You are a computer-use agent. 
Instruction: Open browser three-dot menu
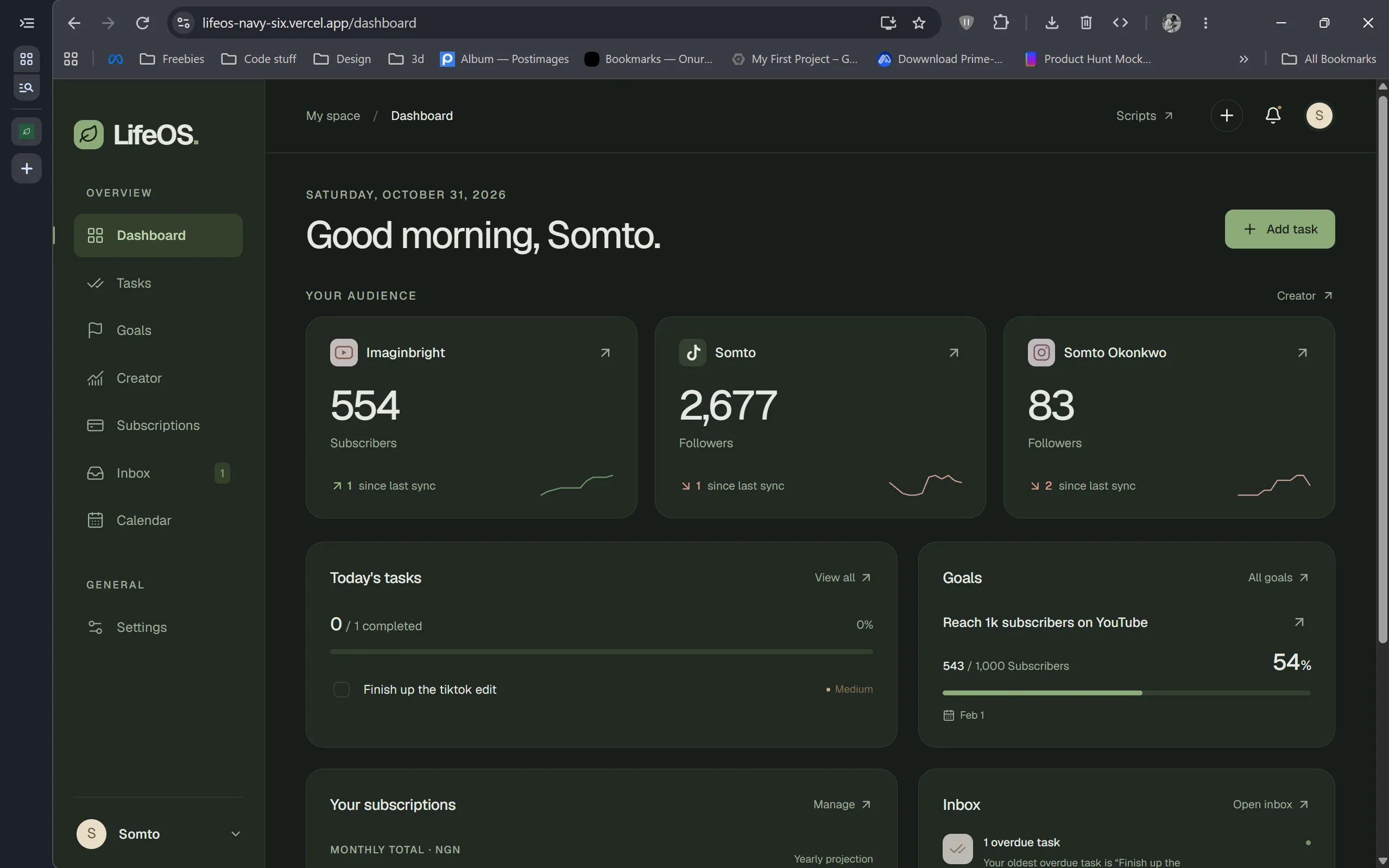[1205, 23]
